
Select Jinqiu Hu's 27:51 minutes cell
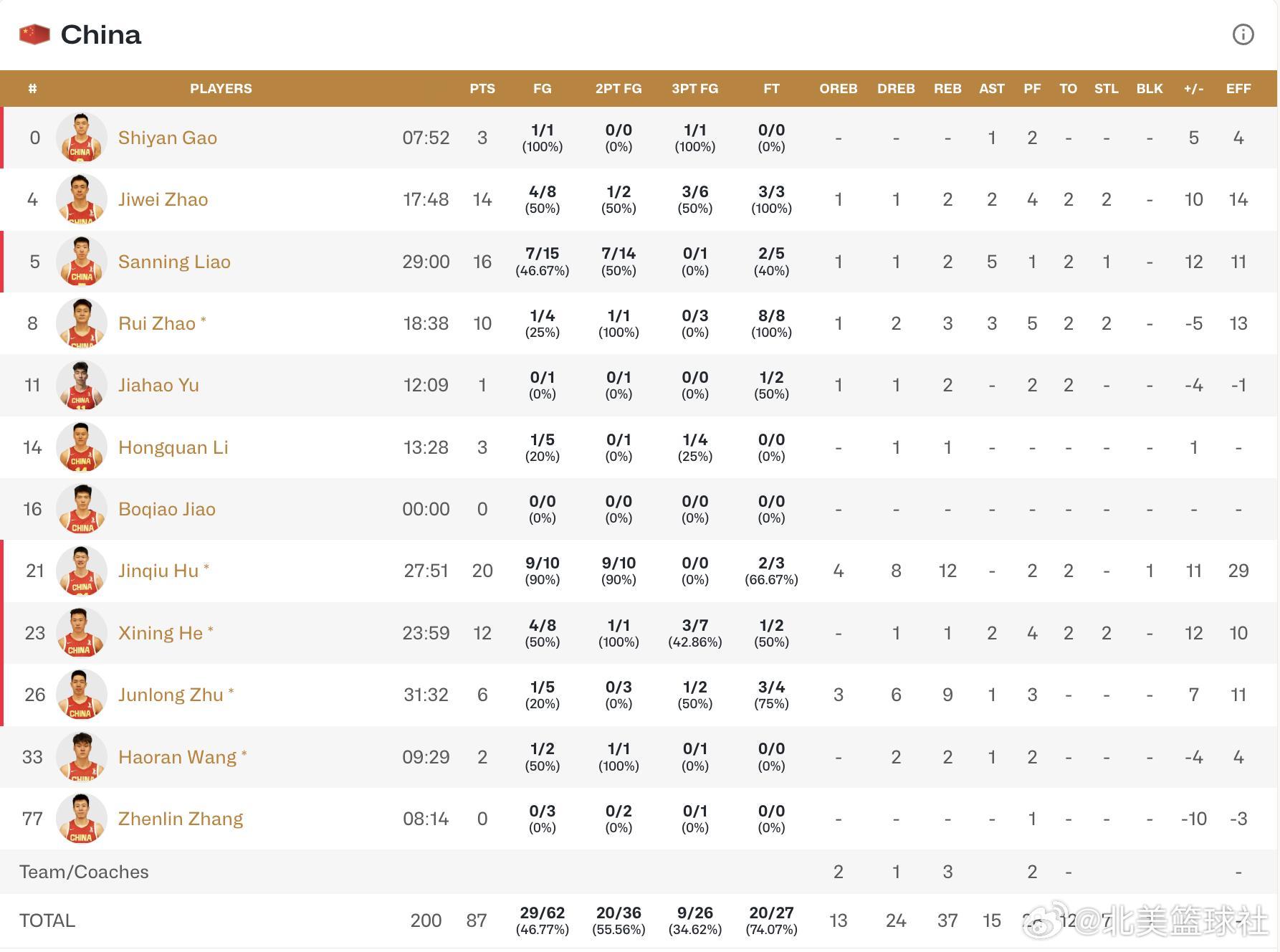(x=426, y=571)
